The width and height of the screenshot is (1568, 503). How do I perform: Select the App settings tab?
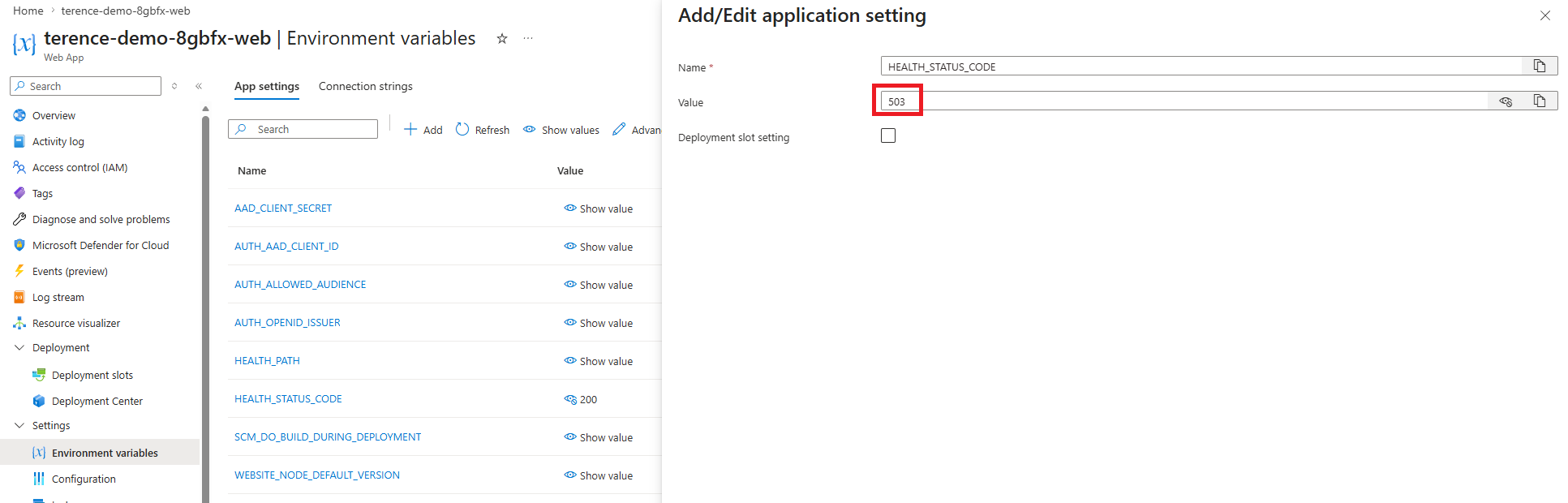266,86
